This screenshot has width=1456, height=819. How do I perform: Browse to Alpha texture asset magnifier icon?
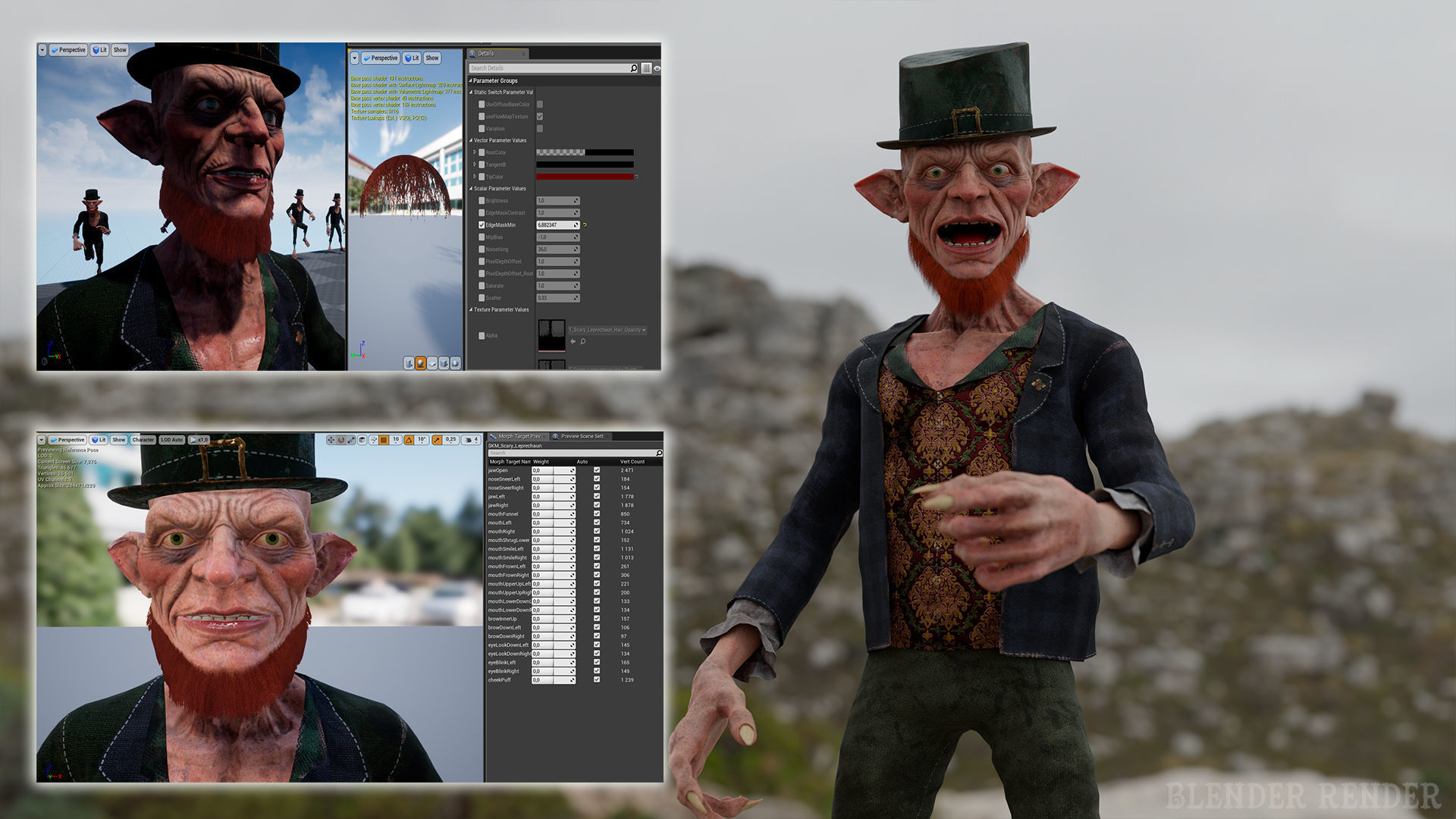582,341
